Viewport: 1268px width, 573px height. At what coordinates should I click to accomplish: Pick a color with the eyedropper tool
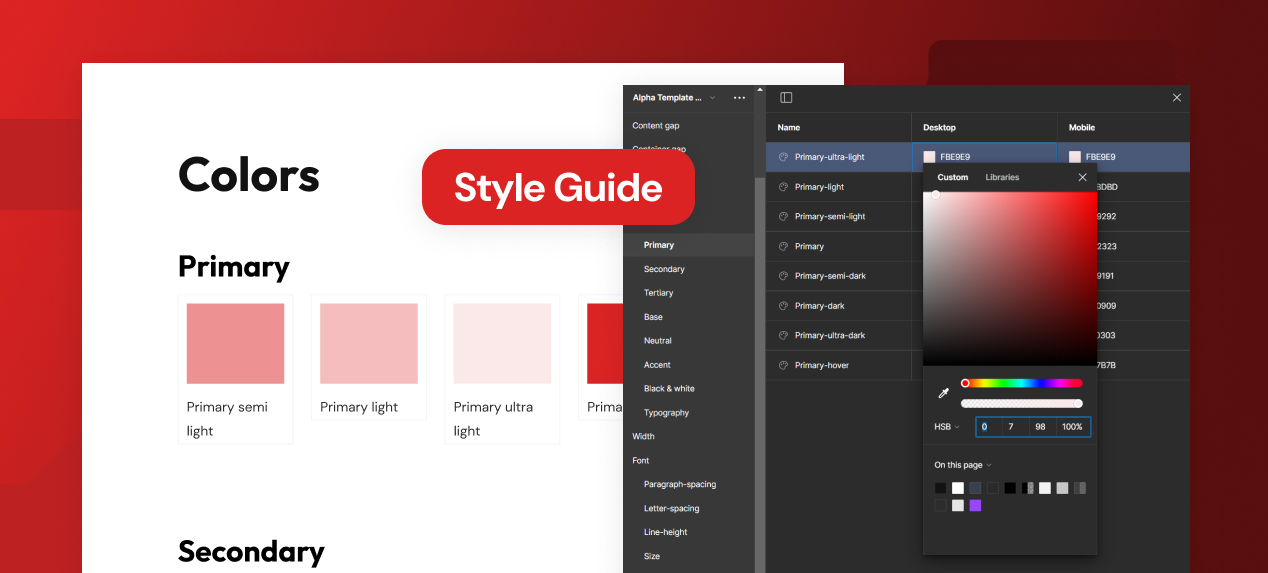[x=942, y=393]
